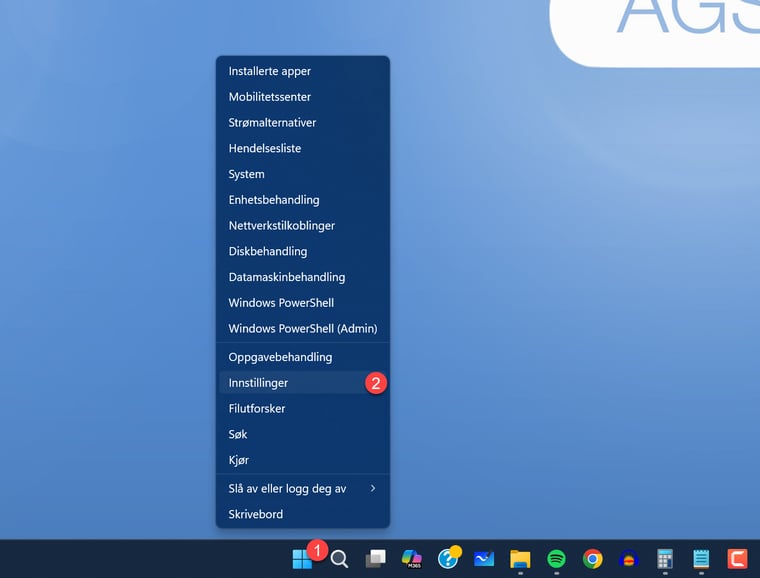Open taskbar Search magnifier

coord(339,559)
